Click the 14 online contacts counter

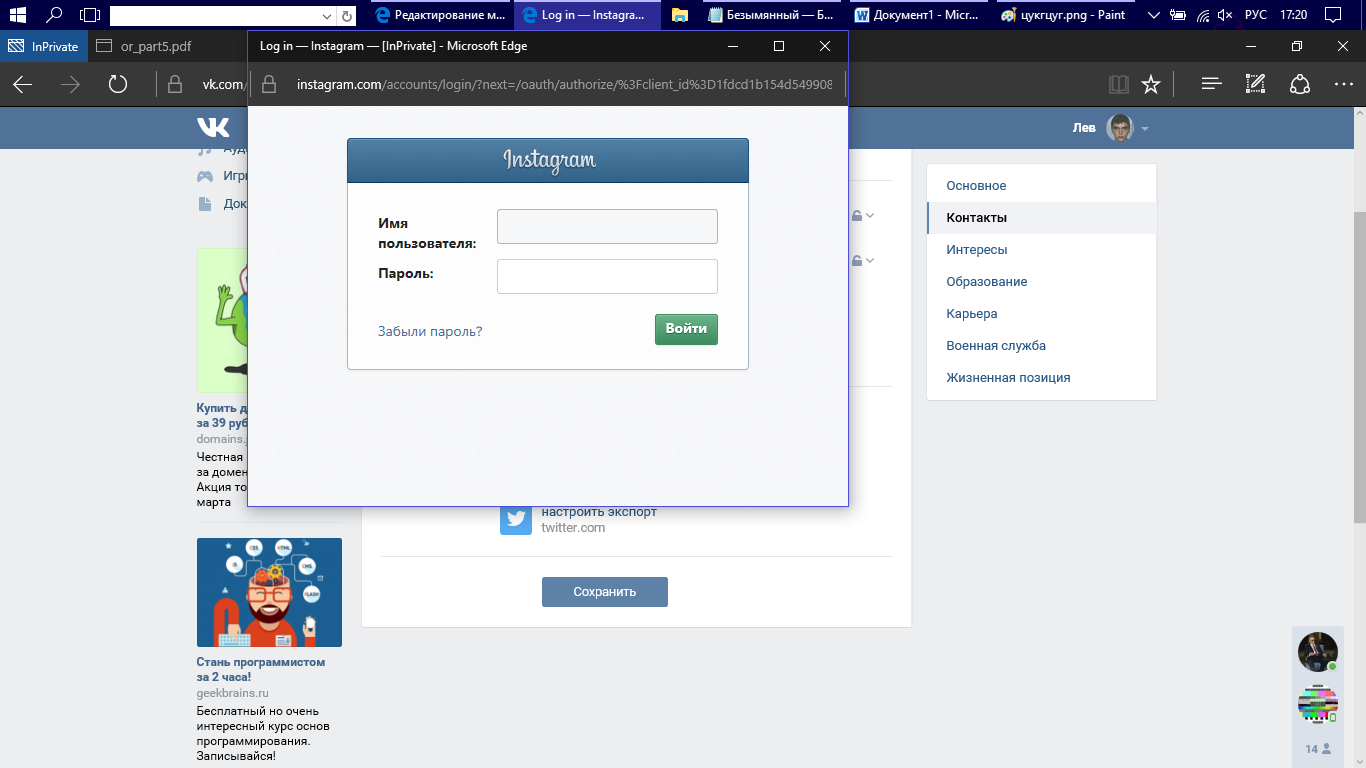point(1318,749)
